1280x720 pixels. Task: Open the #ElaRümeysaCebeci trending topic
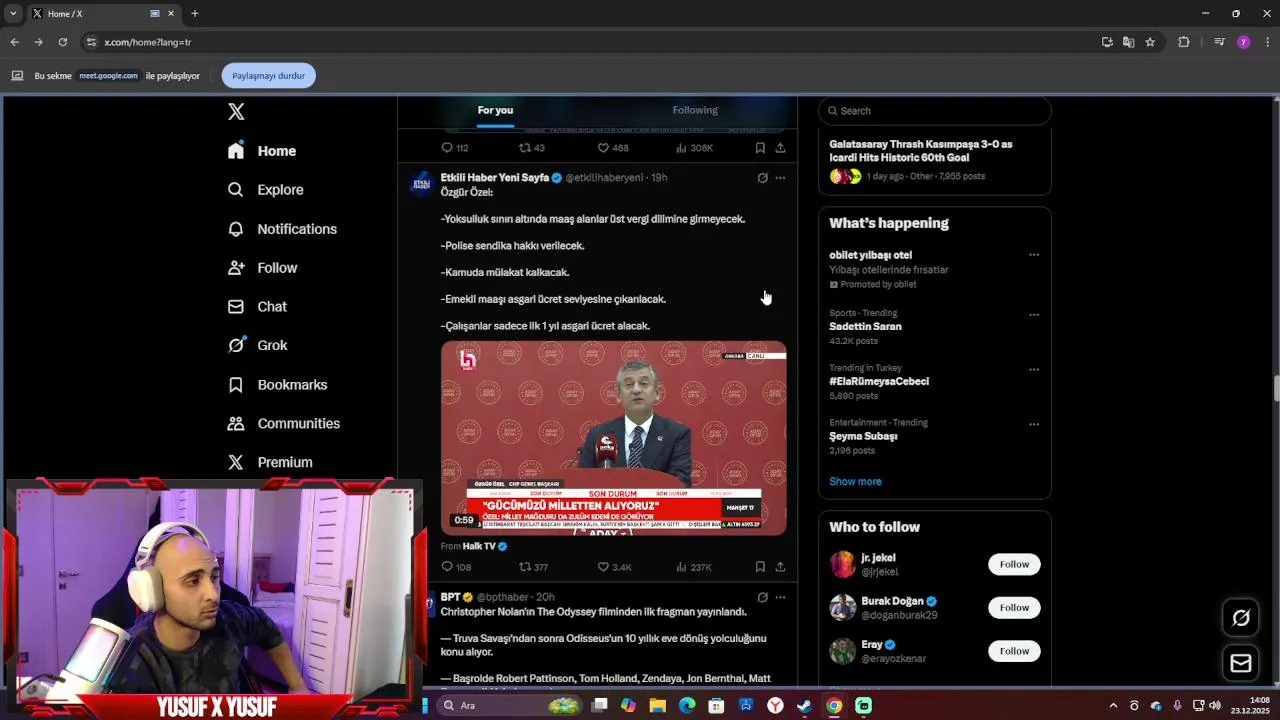pos(879,382)
